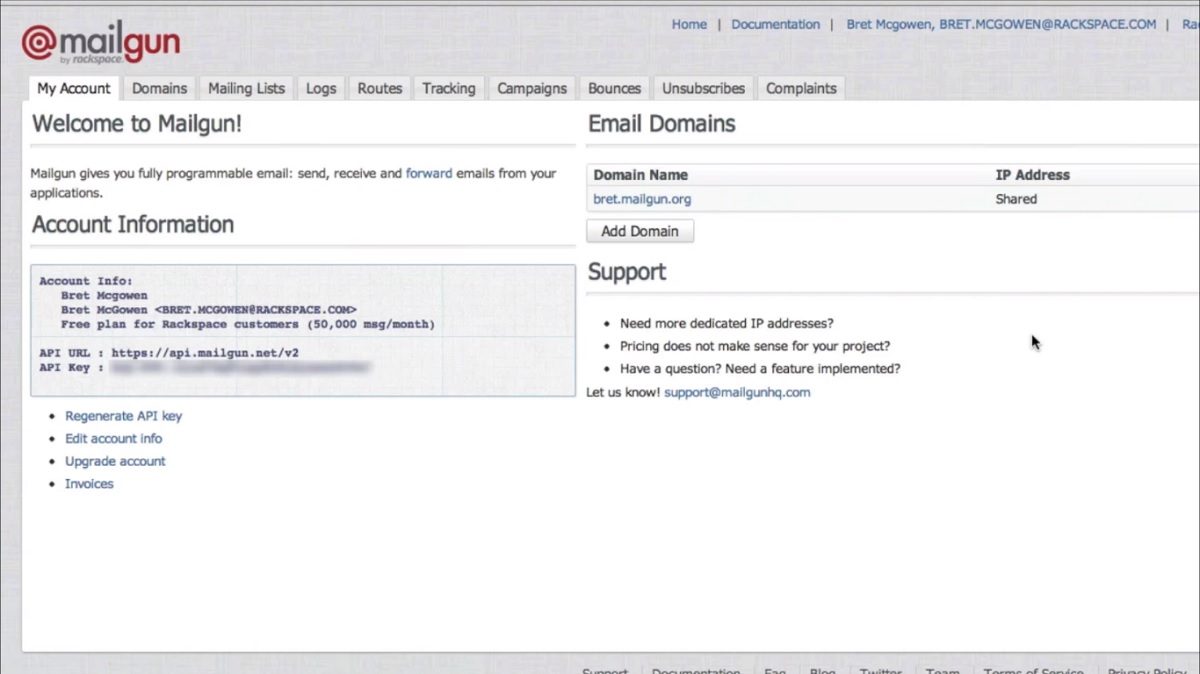The image size is (1200, 674).
Task: Click the forward link in the intro text
Action: coord(429,173)
